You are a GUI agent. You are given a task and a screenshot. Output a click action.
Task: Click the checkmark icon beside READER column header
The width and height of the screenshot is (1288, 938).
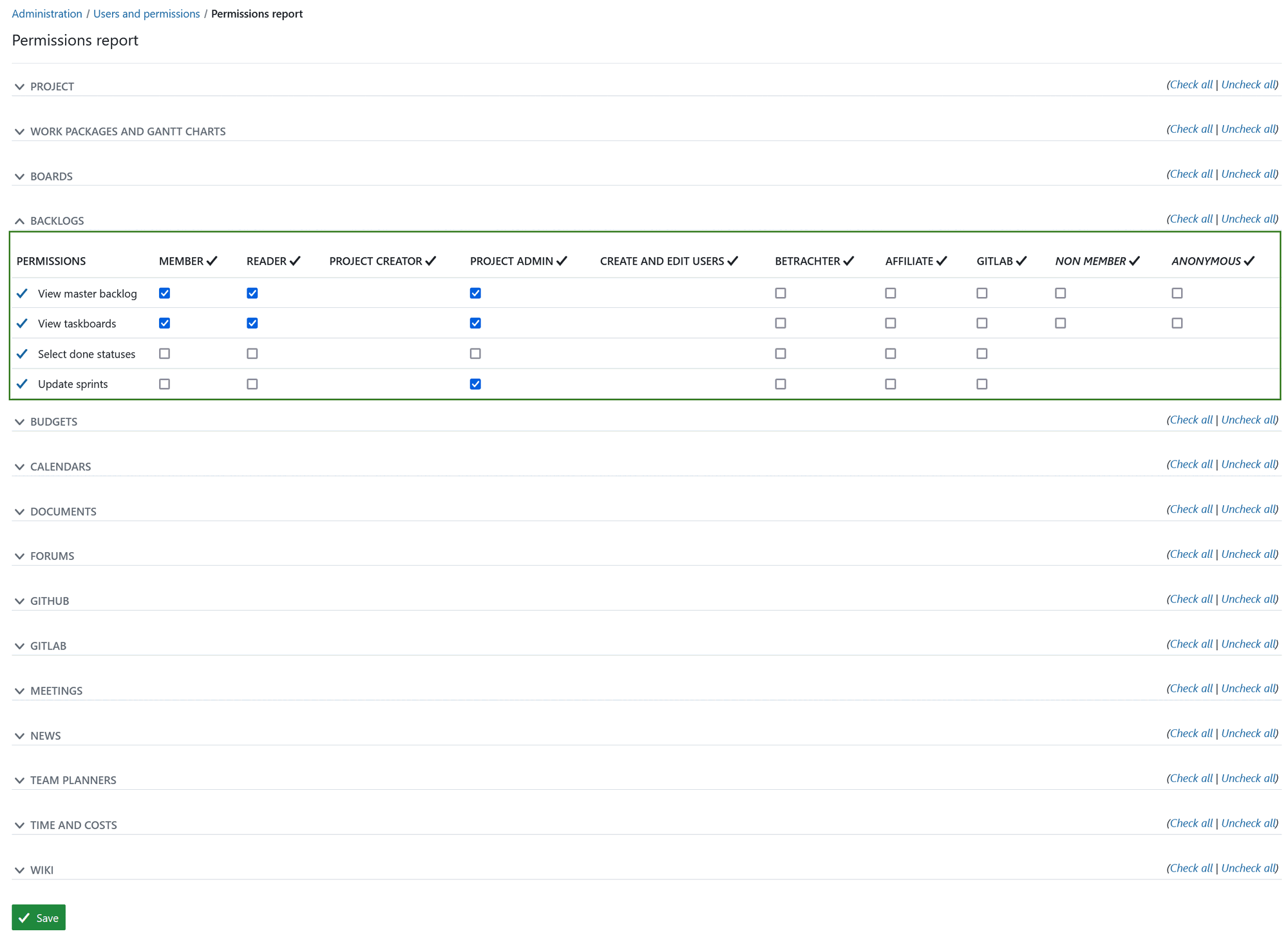[x=295, y=260]
